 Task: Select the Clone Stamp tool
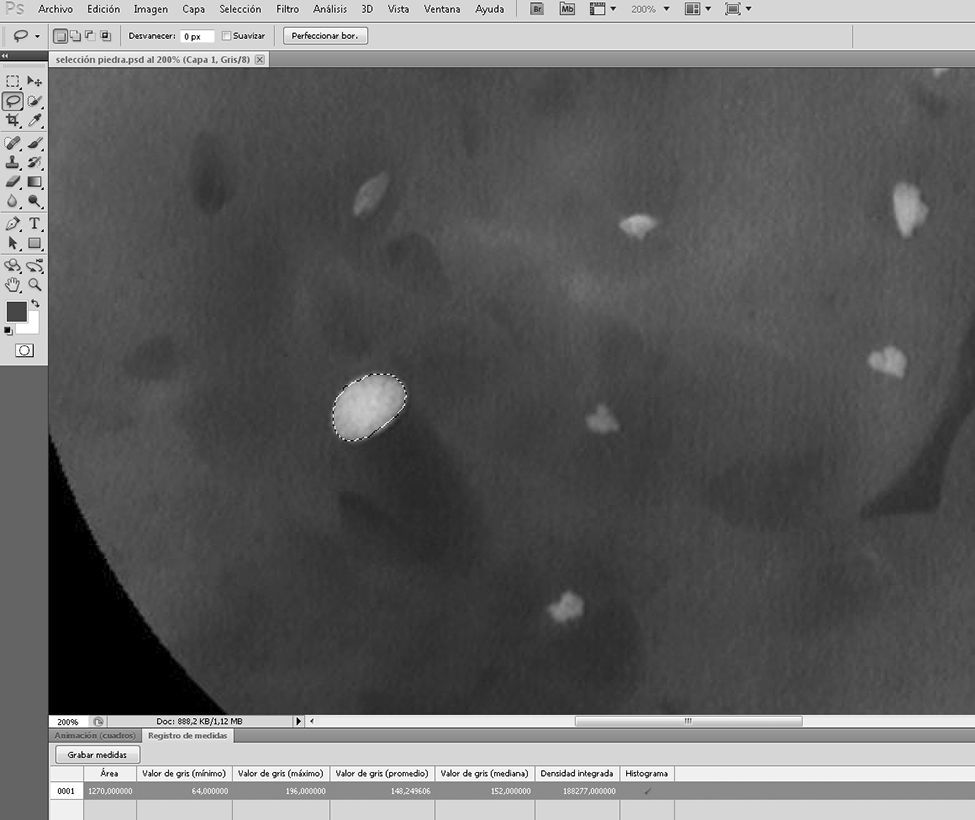(x=13, y=163)
